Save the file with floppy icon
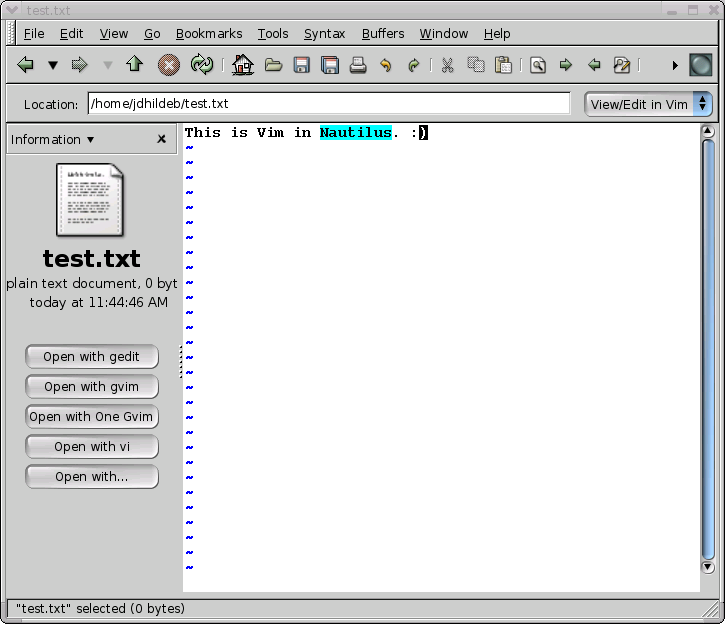Screen dimensions: 725x624 point(301,65)
